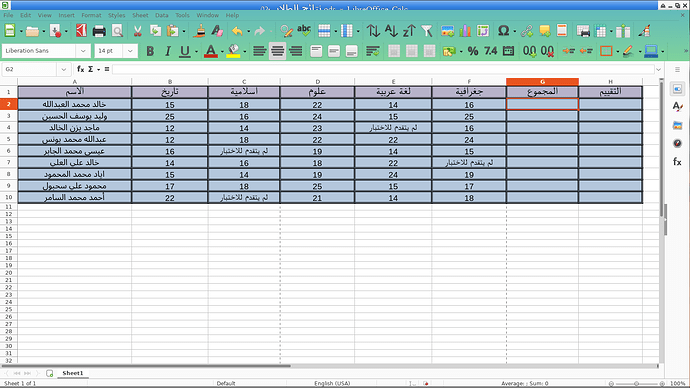690x388 pixels.
Task: Open the Select Function dropdown arrow by Sigma
Action: click(x=99, y=69)
